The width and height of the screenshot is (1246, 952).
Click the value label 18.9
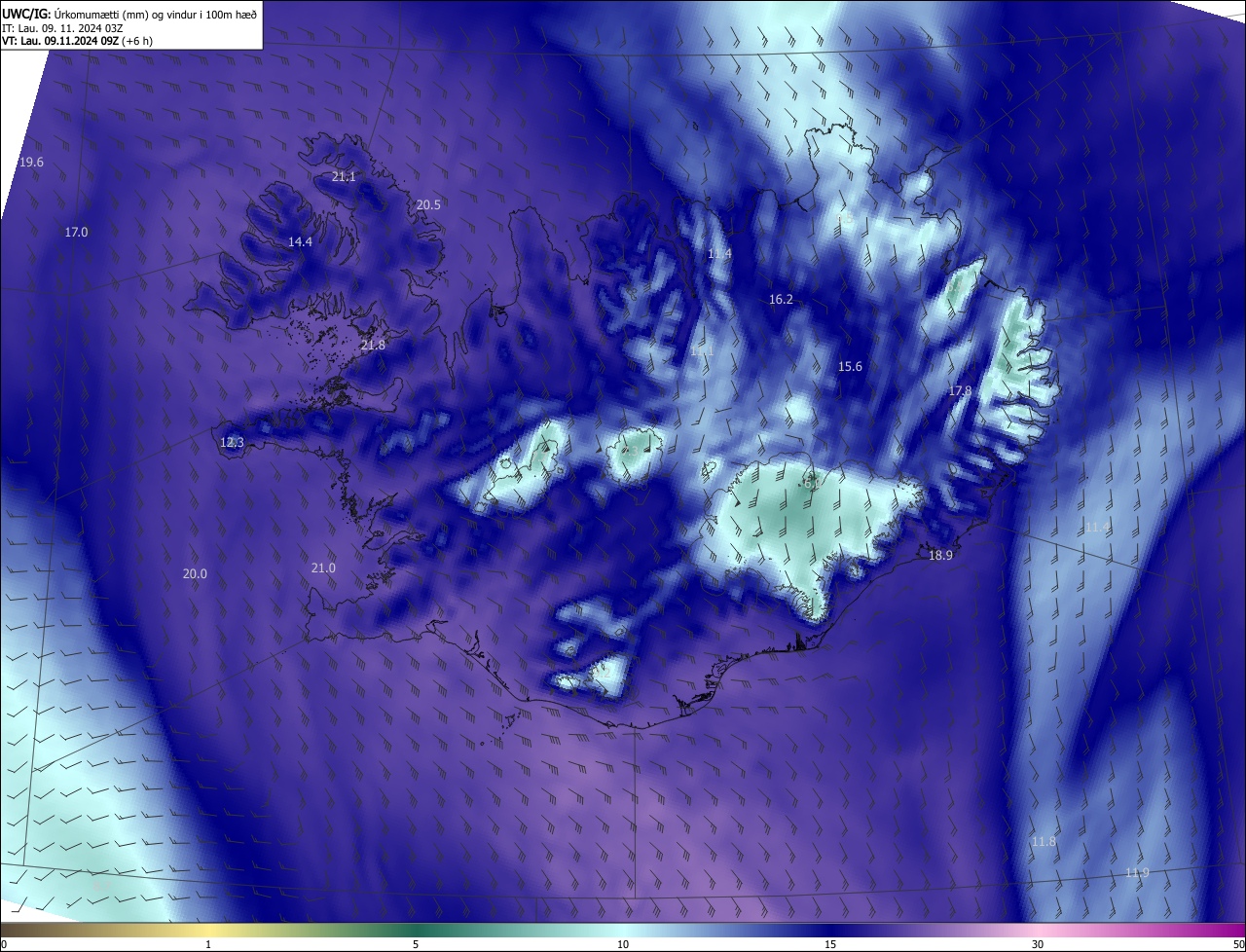point(940,555)
